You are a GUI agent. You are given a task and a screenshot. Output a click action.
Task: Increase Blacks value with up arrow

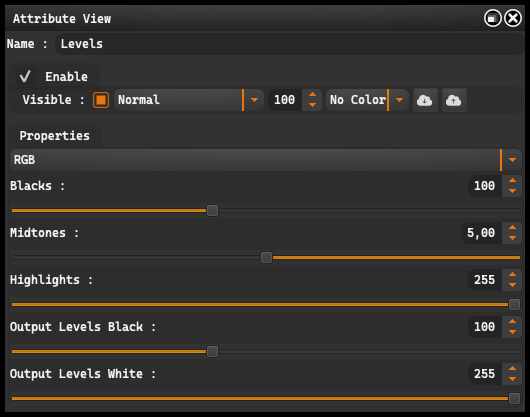(512, 181)
